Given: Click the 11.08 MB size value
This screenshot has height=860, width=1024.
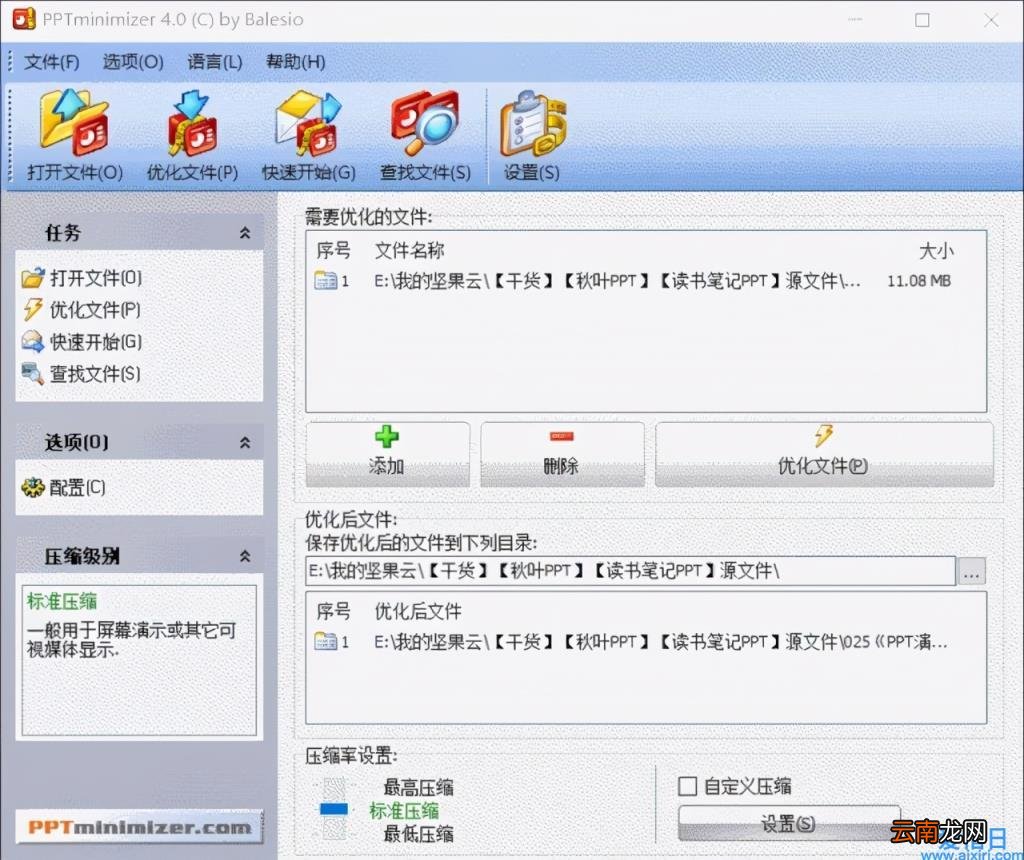Looking at the screenshot, I should pyautogui.click(x=919, y=281).
